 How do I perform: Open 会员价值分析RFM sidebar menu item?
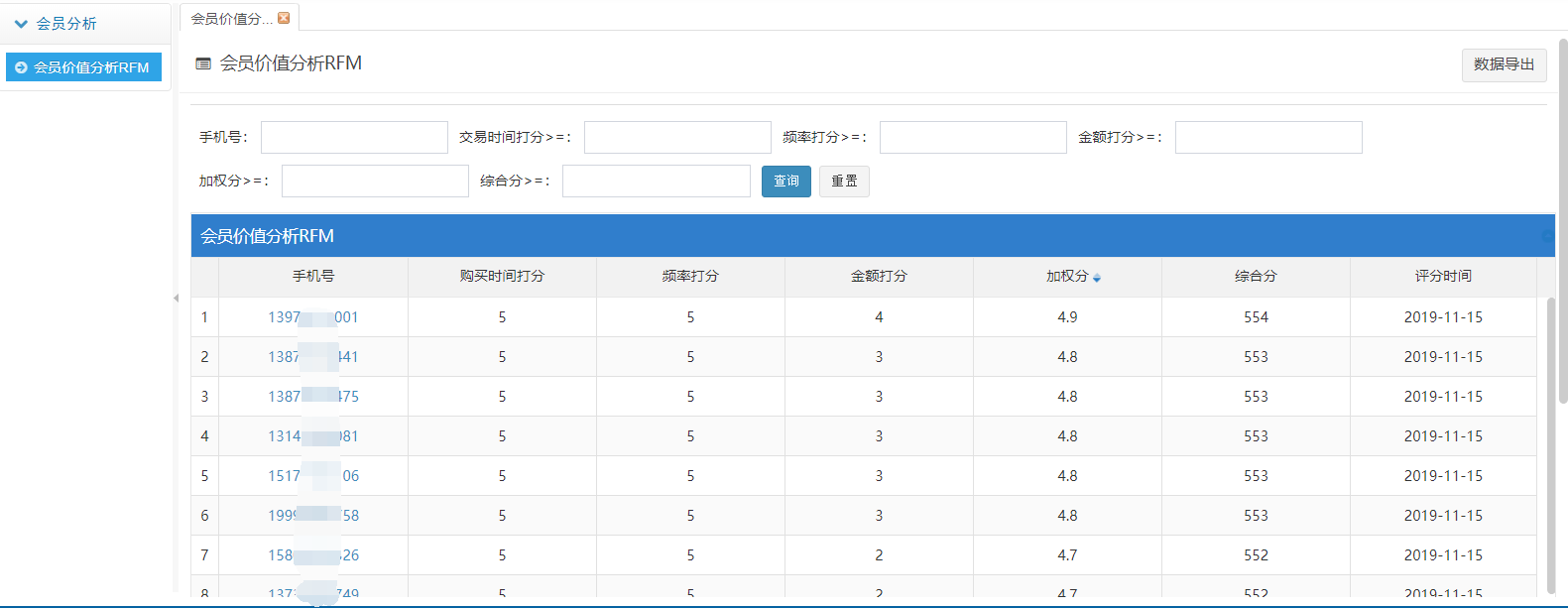(x=83, y=67)
